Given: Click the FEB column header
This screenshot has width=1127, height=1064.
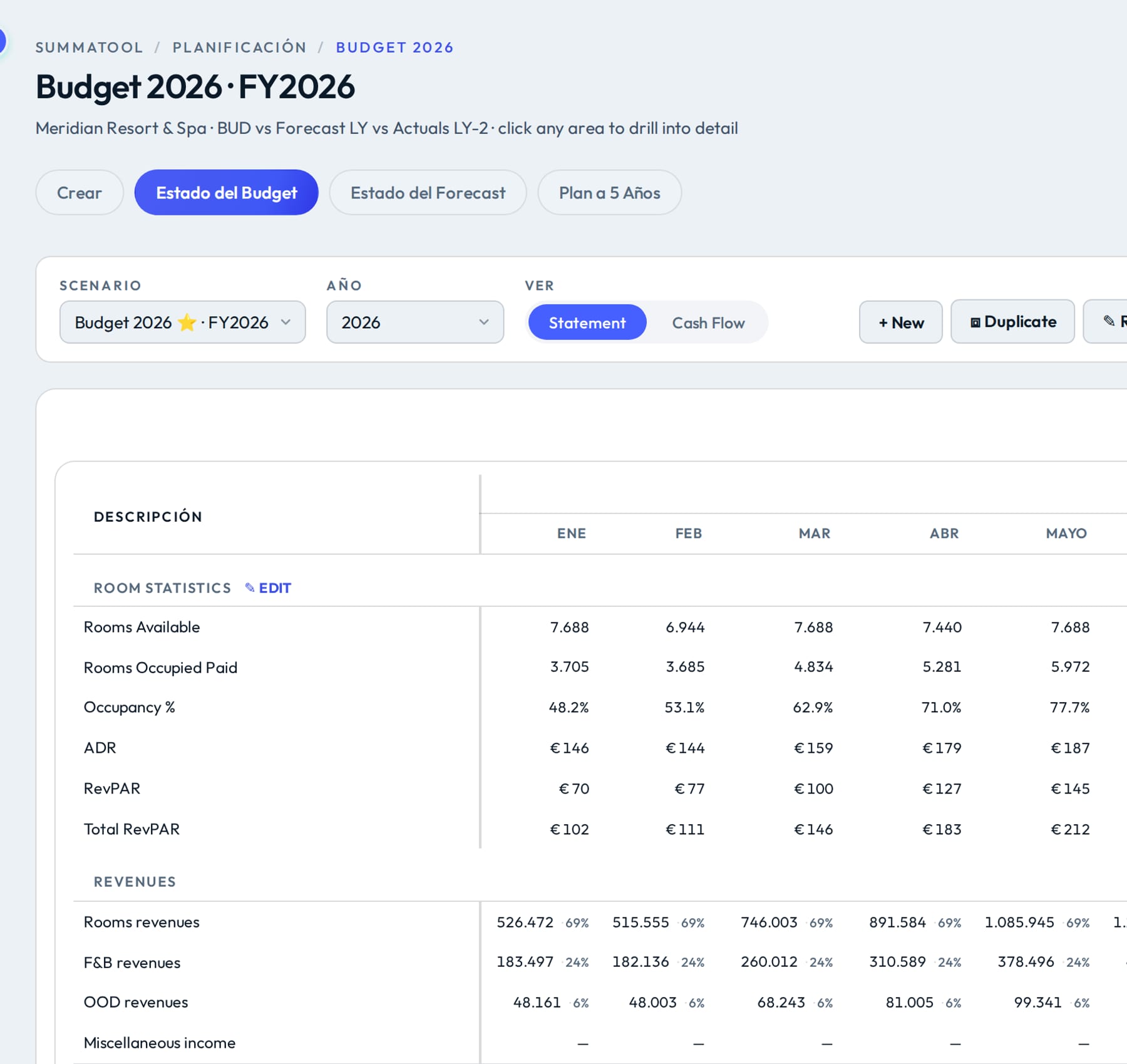Looking at the screenshot, I should (x=688, y=533).
